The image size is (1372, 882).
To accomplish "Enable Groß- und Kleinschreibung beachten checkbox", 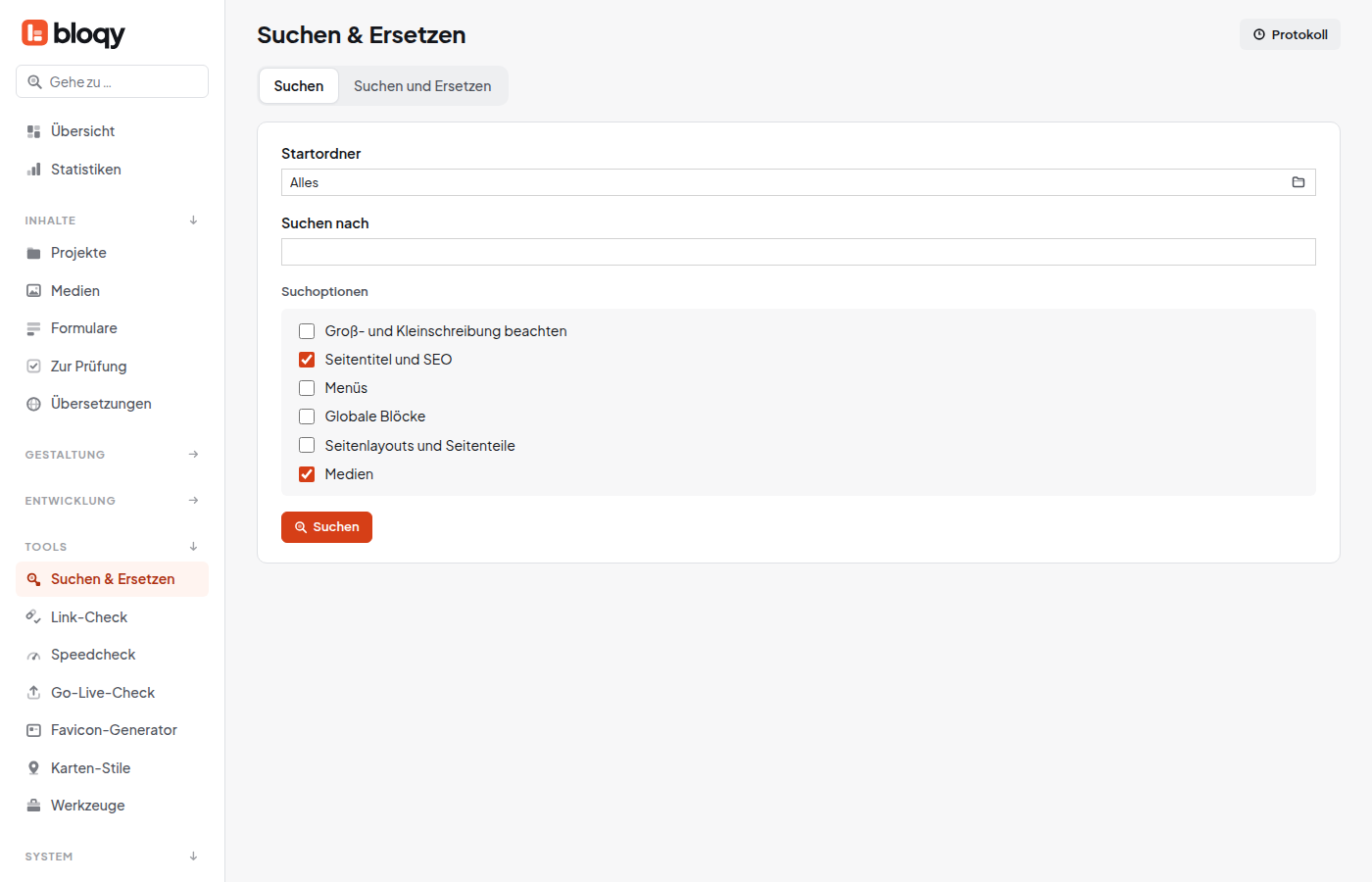I will coord(307,331).
